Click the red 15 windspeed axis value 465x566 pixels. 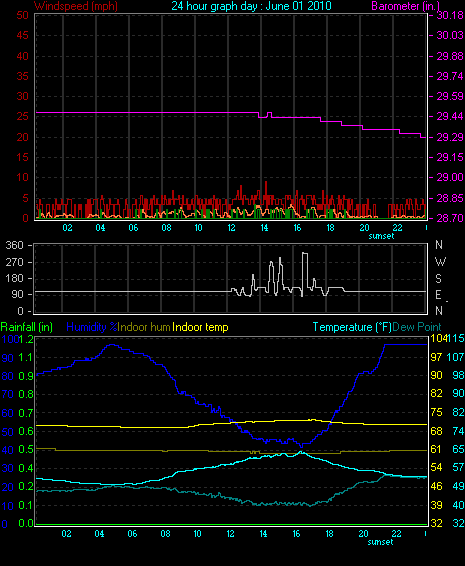pos(22,157)
